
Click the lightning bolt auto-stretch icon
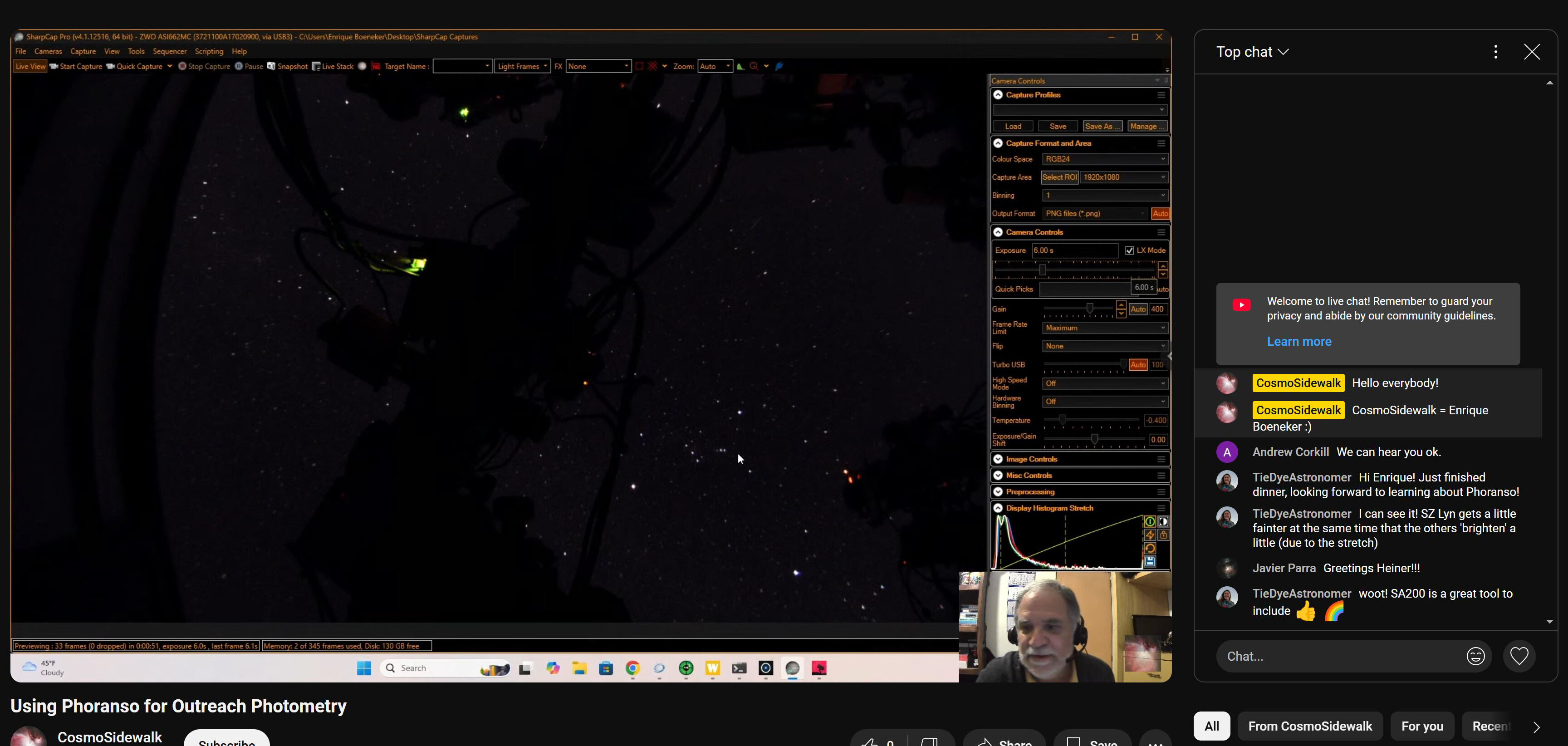coord(1150,535)
